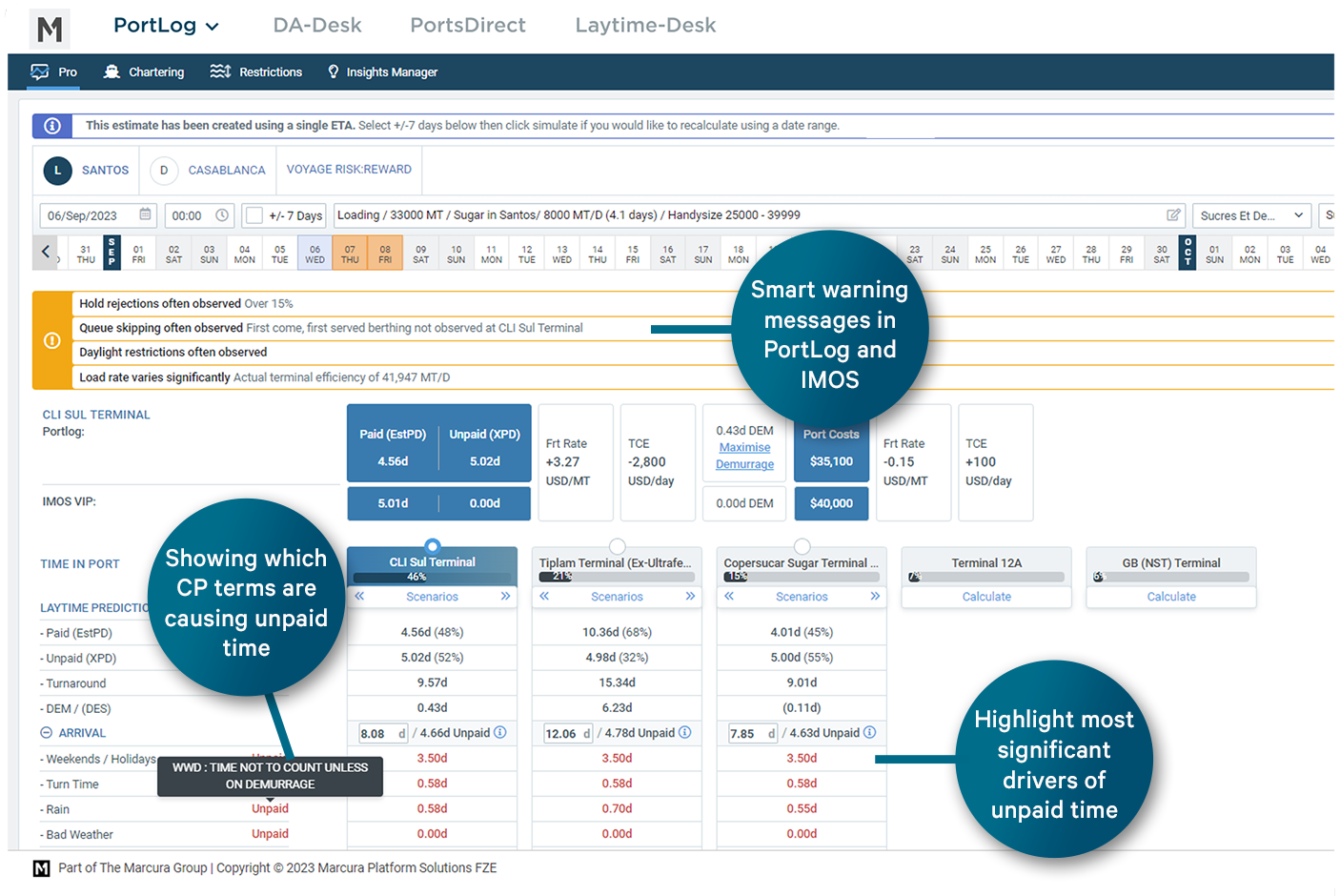Click the Insights Manager lightbulb icon

334,71
